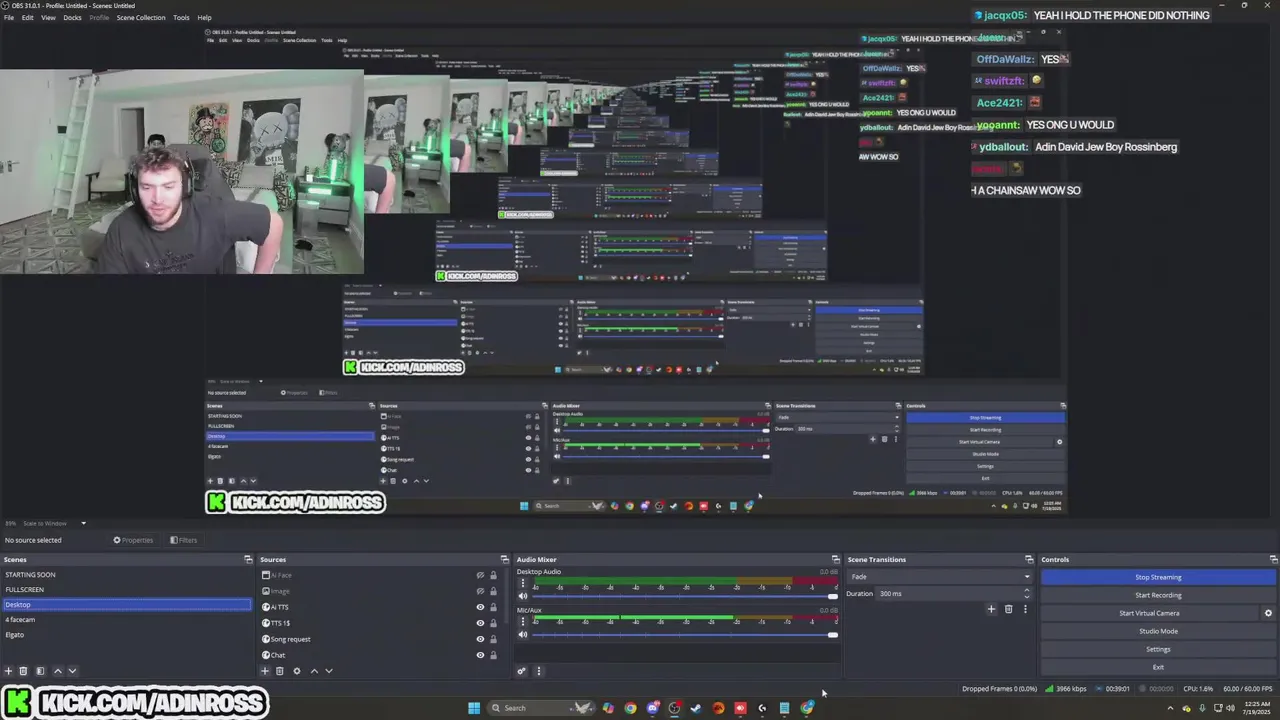Screen dimensions: 1280x720
Task: Open Steam from the taskbar
Action: (696, 708)
